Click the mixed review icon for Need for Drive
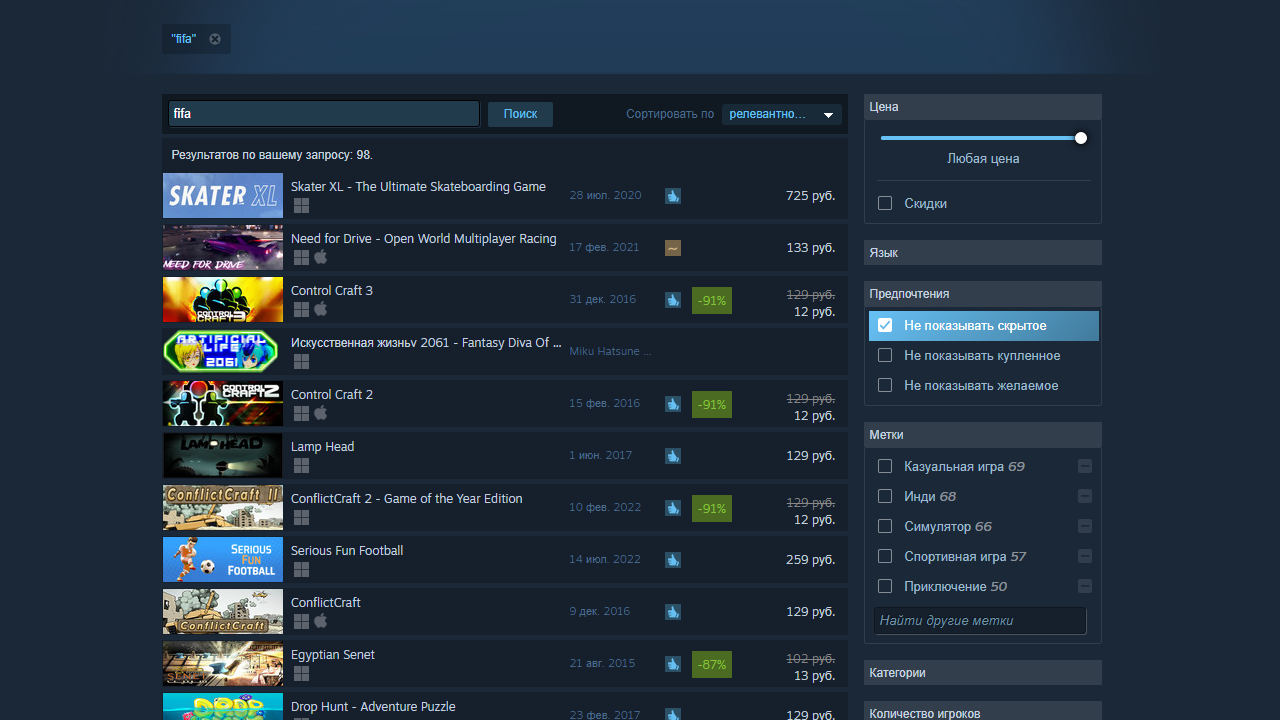Image resolution: width=1280 pixels, height=720 pixels. (x=673, y=248)
